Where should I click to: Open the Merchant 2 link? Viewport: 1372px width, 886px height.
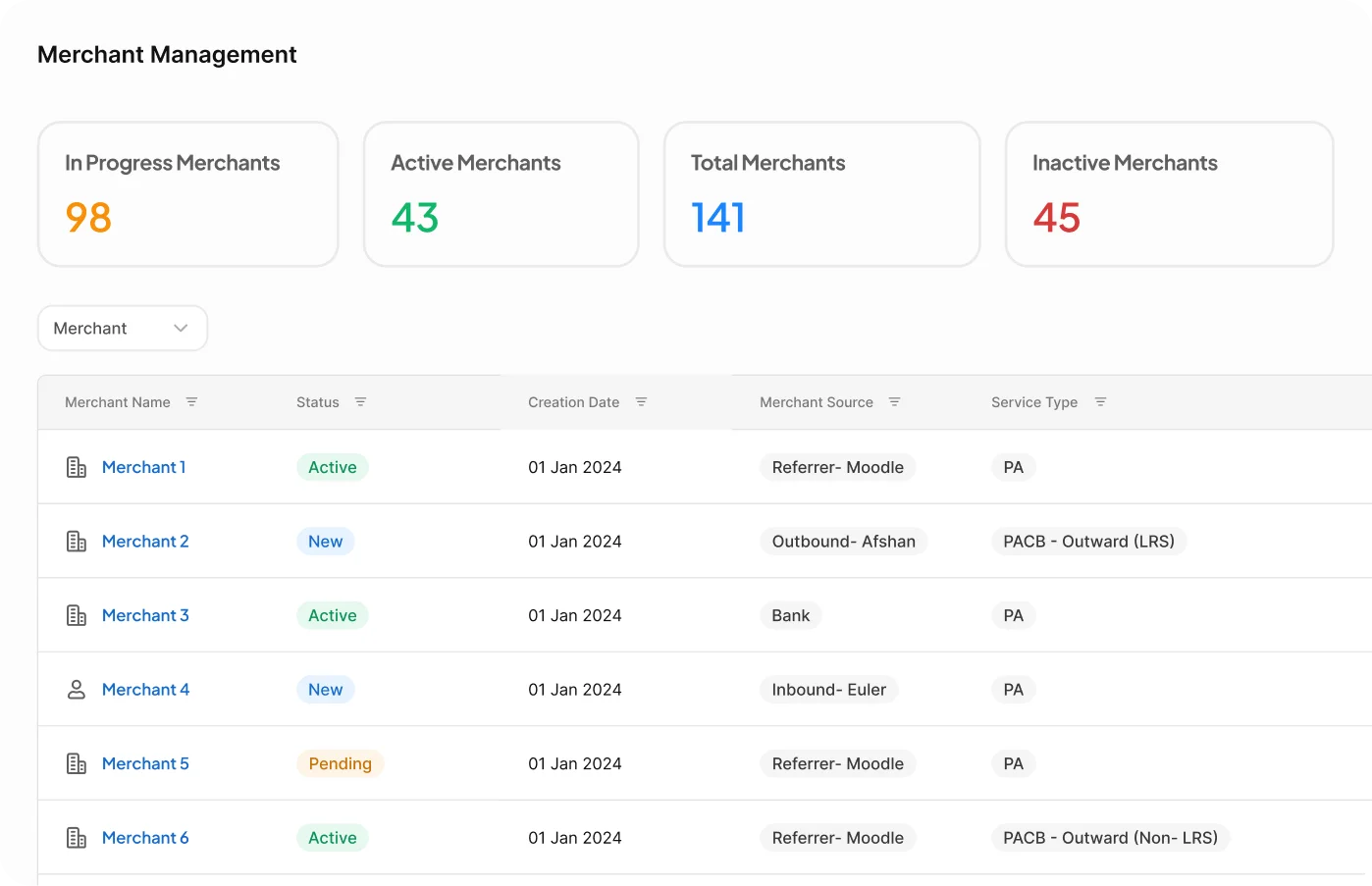pyautogui.click(x=145, y=542)
